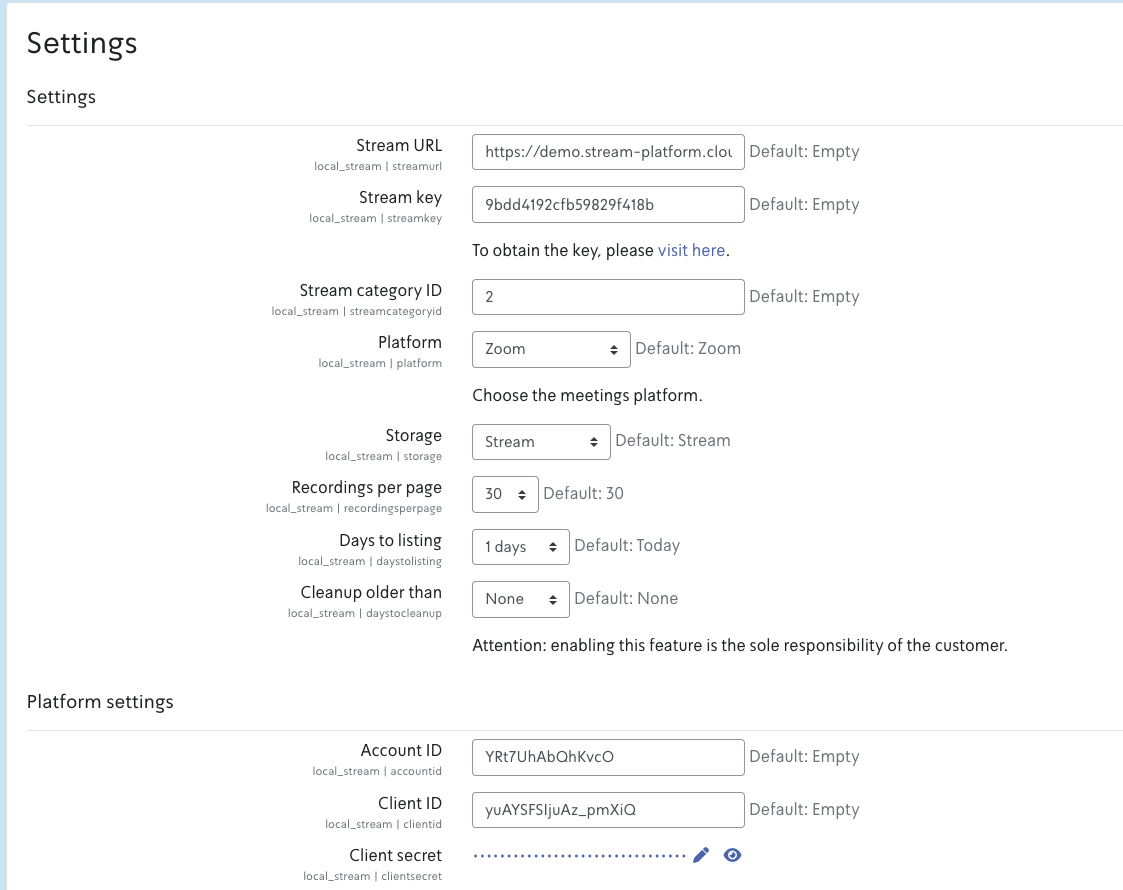The image size is (1123, 890).
Task: Click the Client ID input field
Action: coord(607,809)
